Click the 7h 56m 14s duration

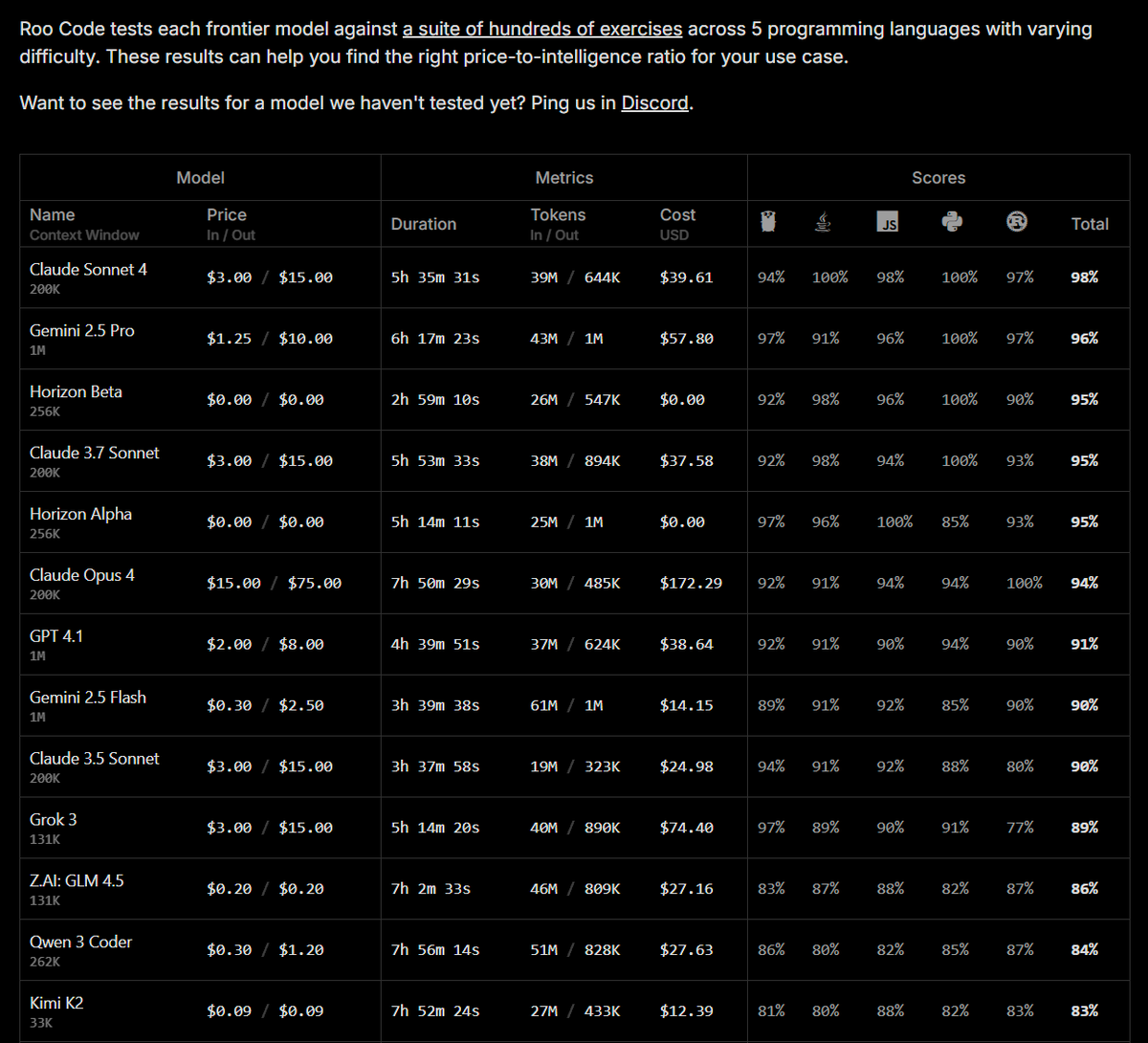[x=435, y=950]
